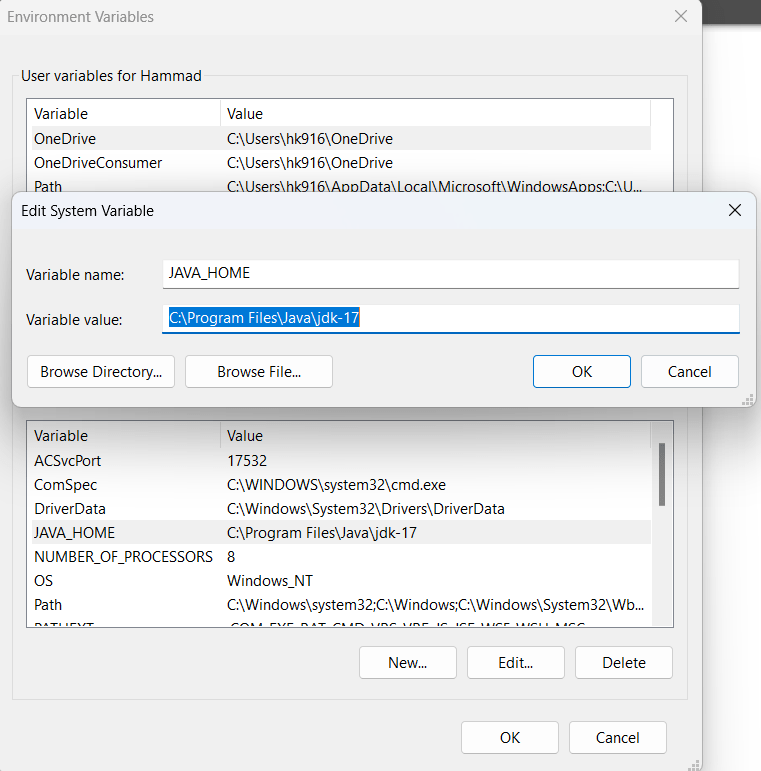761x771 pixels.
Task: Confirm Edit System Variable with OK
Action: (582, 372)
